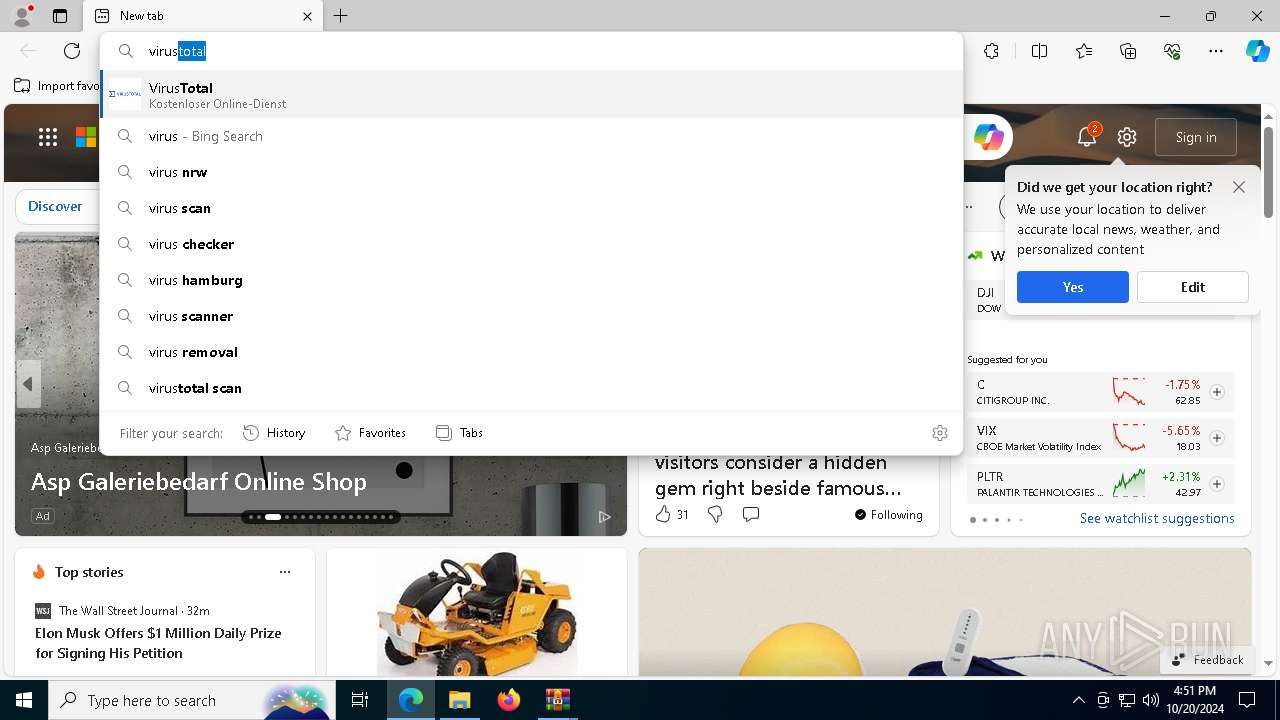Viewport: 1280px width, 720px height.
Task: Open the address bar suggestions settings gear
Action: point(939,433)
